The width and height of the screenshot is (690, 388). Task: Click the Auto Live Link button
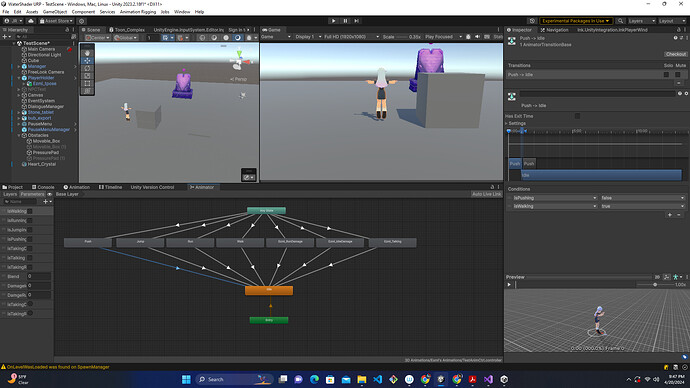point(486,194)
